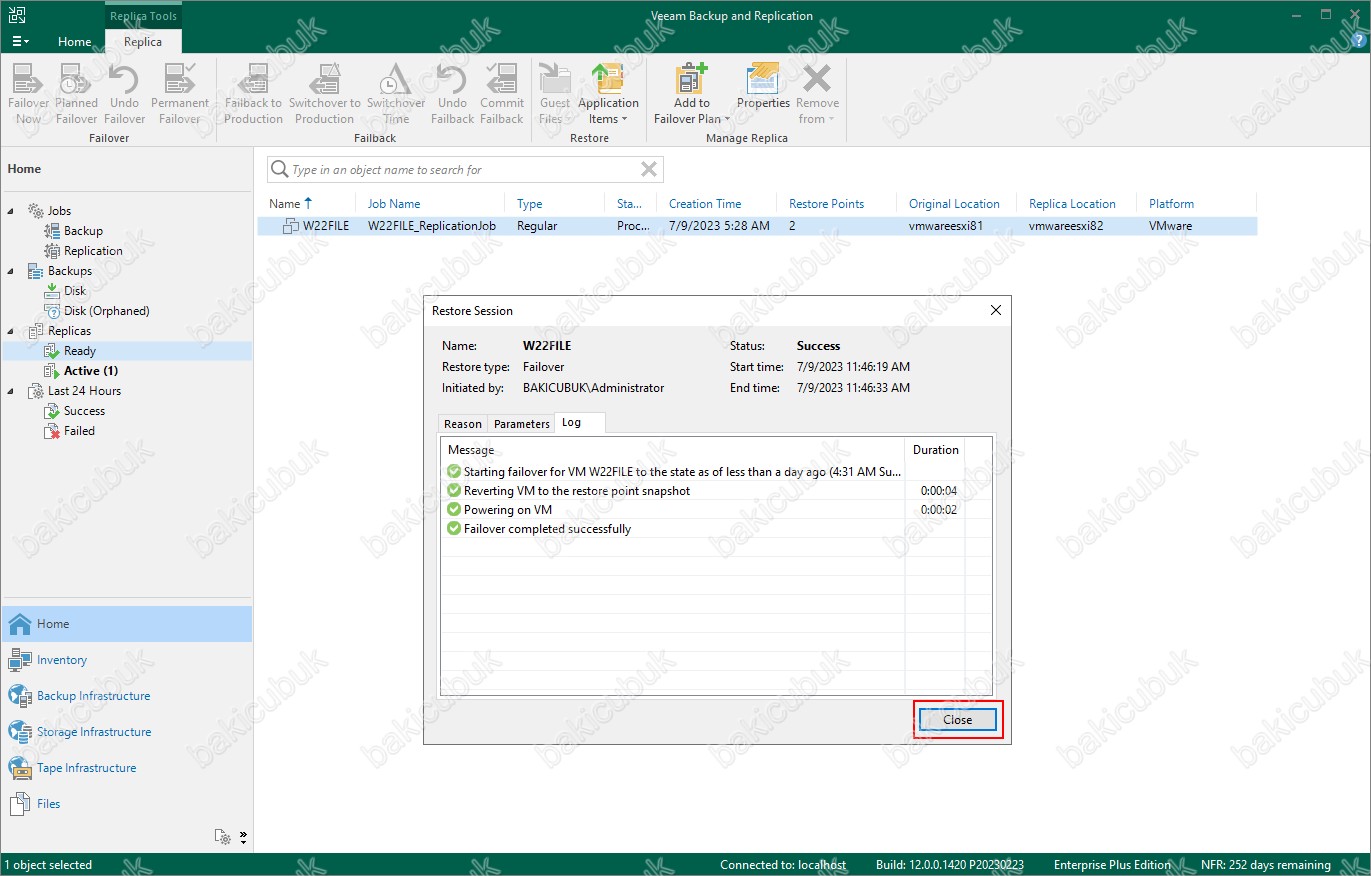Collapse the Last 24 Hours node
1371x876 pixels.
(11, 391)
